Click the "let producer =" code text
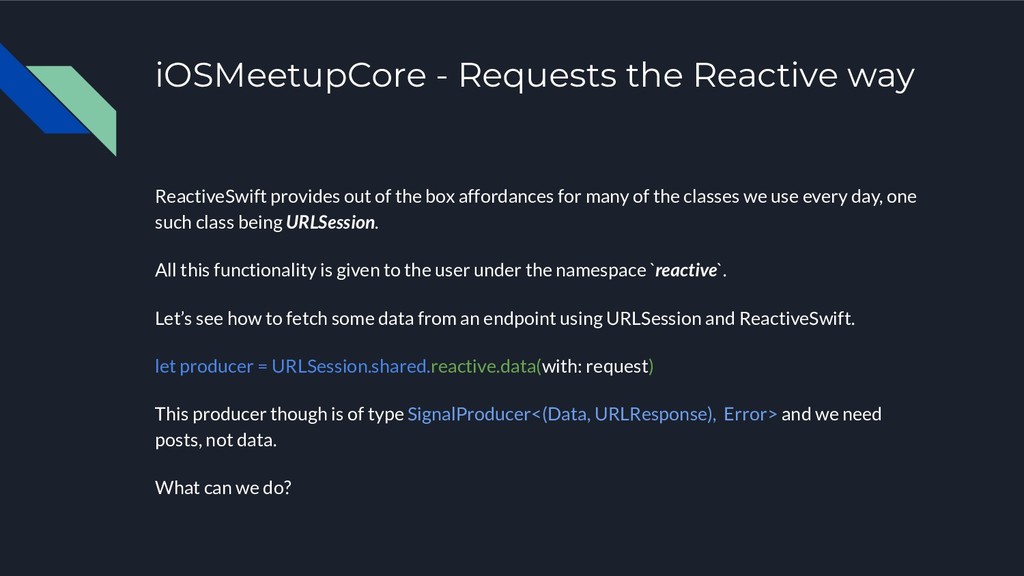1024x576 pixels. (x=211, y=366)
